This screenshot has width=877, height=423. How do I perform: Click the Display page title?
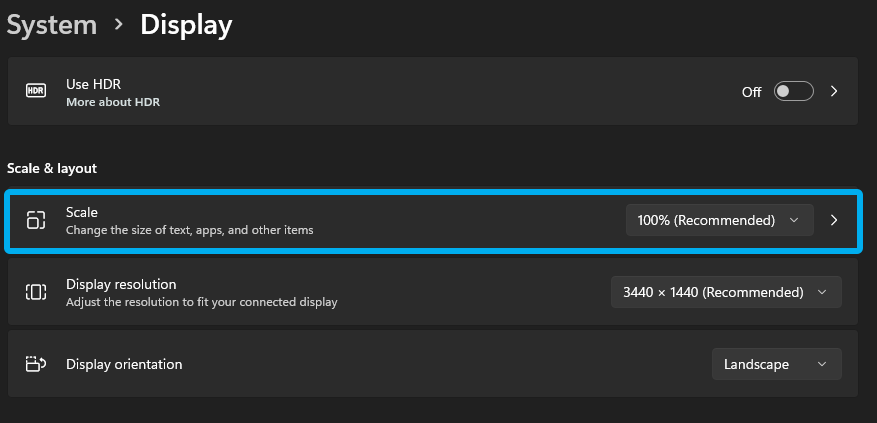(x=186, y=25)
